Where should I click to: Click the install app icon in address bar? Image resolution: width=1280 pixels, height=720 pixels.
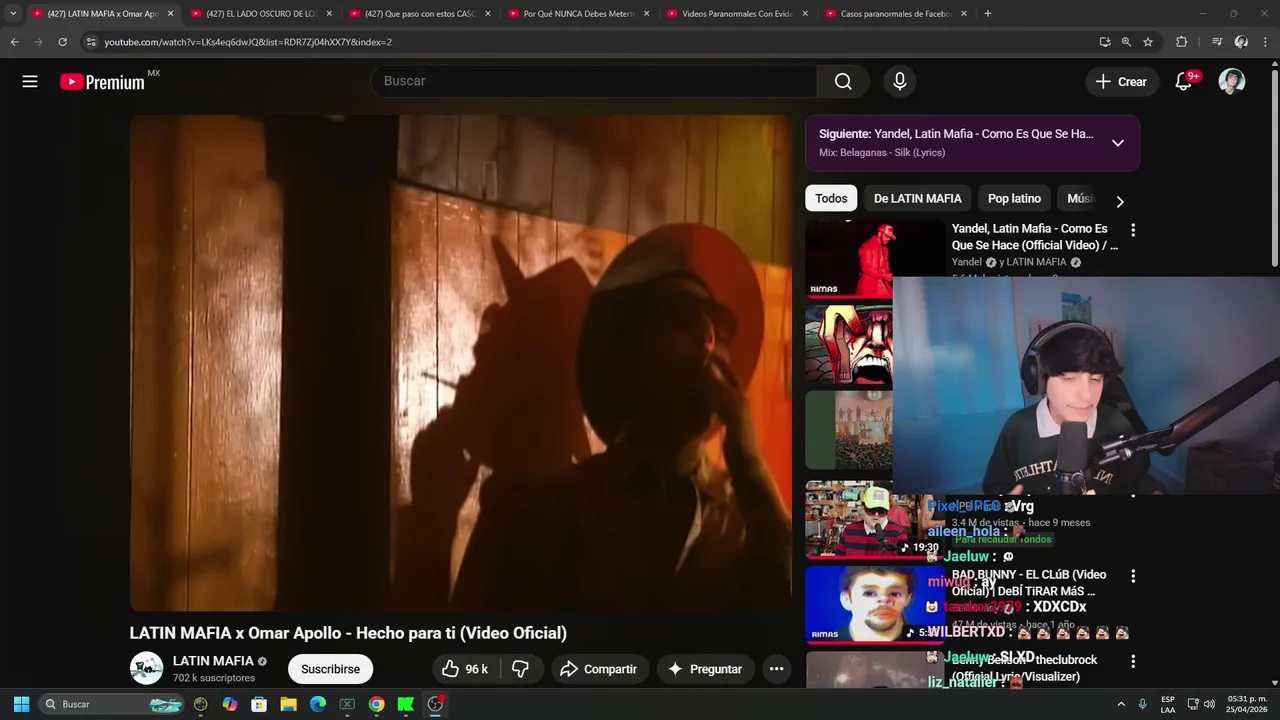[x=1104, y=42]
